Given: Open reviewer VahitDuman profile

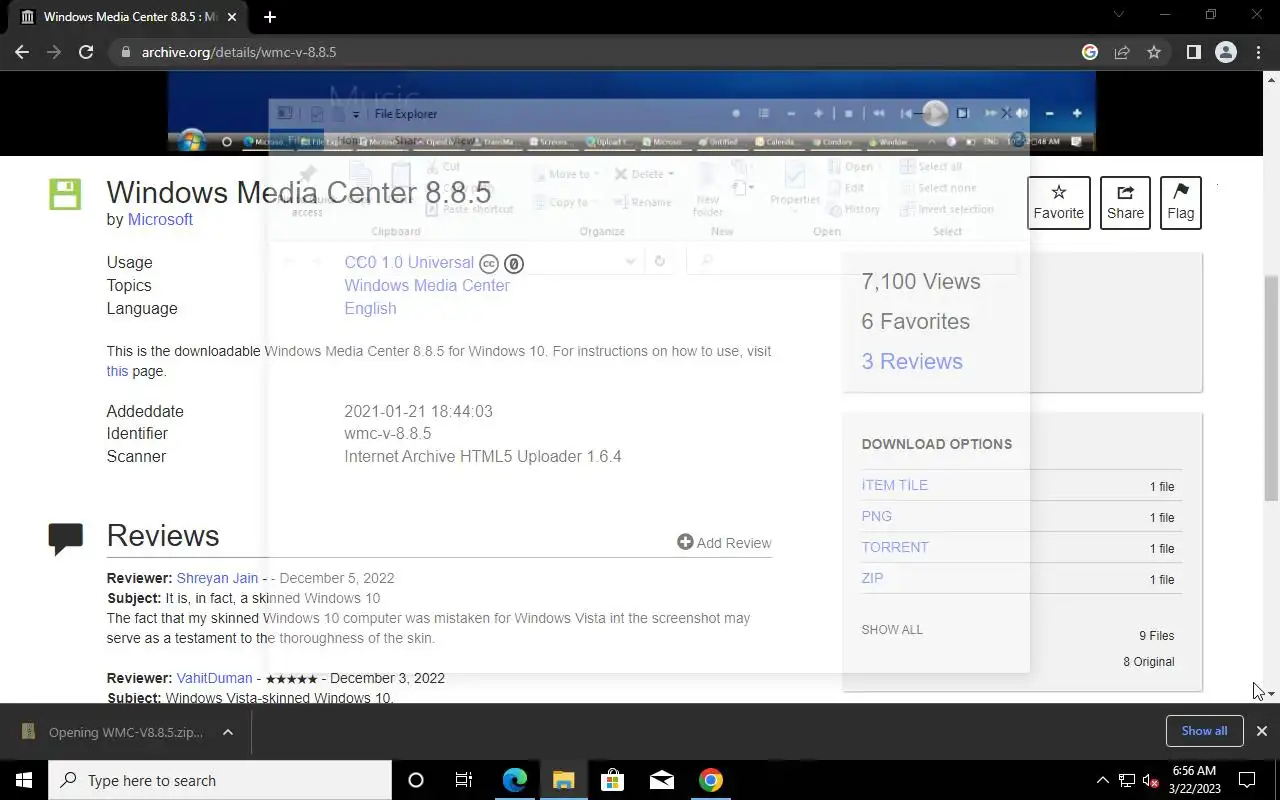Looking at the screenshot, I should [214, 678].
